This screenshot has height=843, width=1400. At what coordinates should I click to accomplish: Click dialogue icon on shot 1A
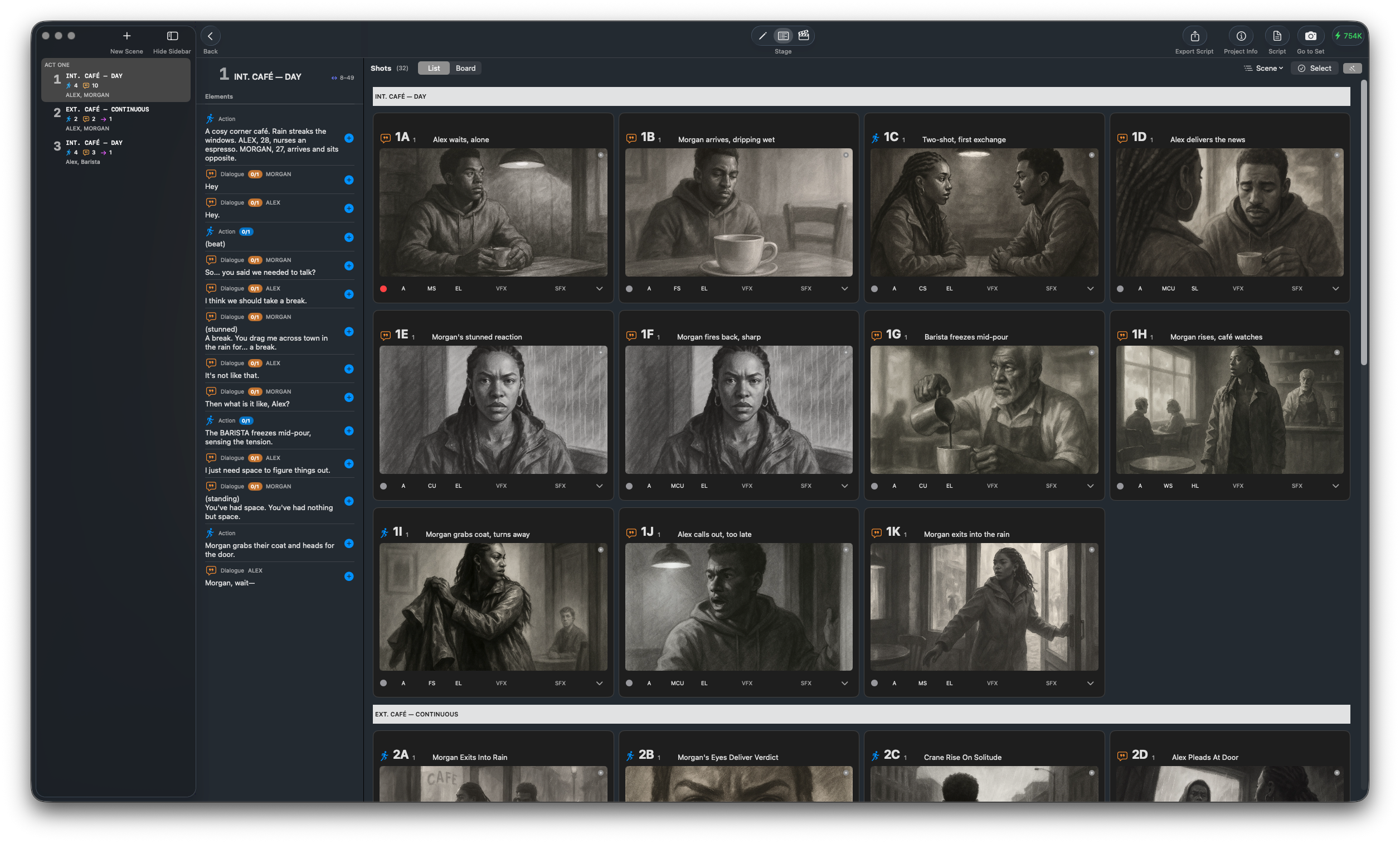coord(386,138)
